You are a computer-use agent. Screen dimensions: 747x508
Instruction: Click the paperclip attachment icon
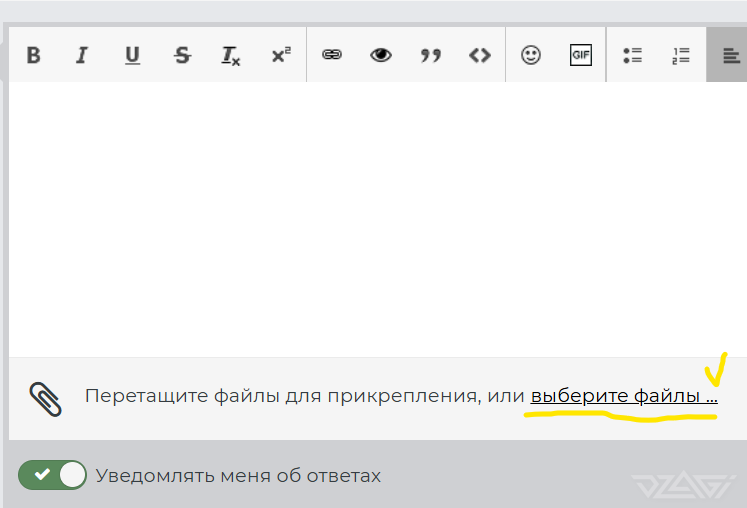click(45, 398)
